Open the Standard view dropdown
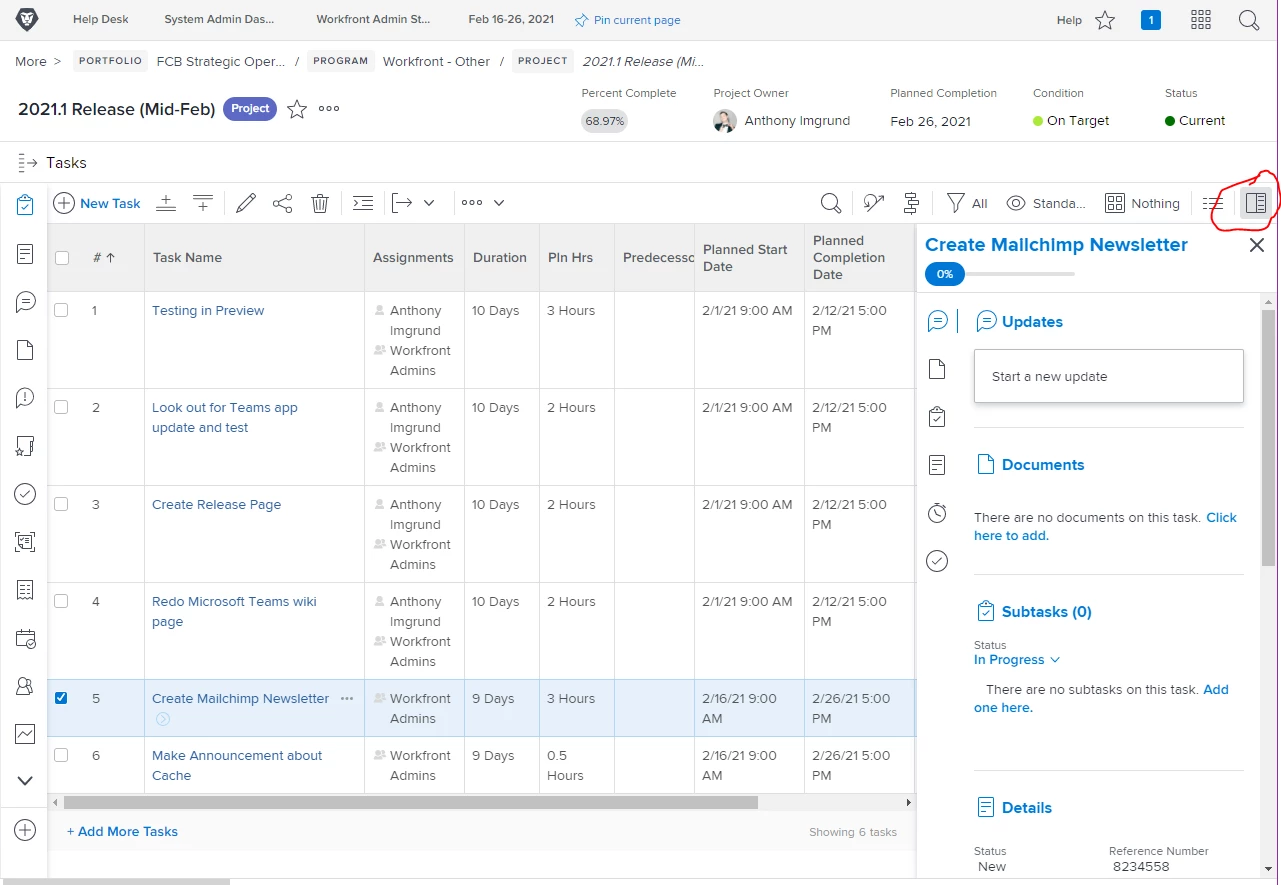Image resolution: width=1281 pixels, height=885 pixels. pyautogui.click(x=1045, y=203)
